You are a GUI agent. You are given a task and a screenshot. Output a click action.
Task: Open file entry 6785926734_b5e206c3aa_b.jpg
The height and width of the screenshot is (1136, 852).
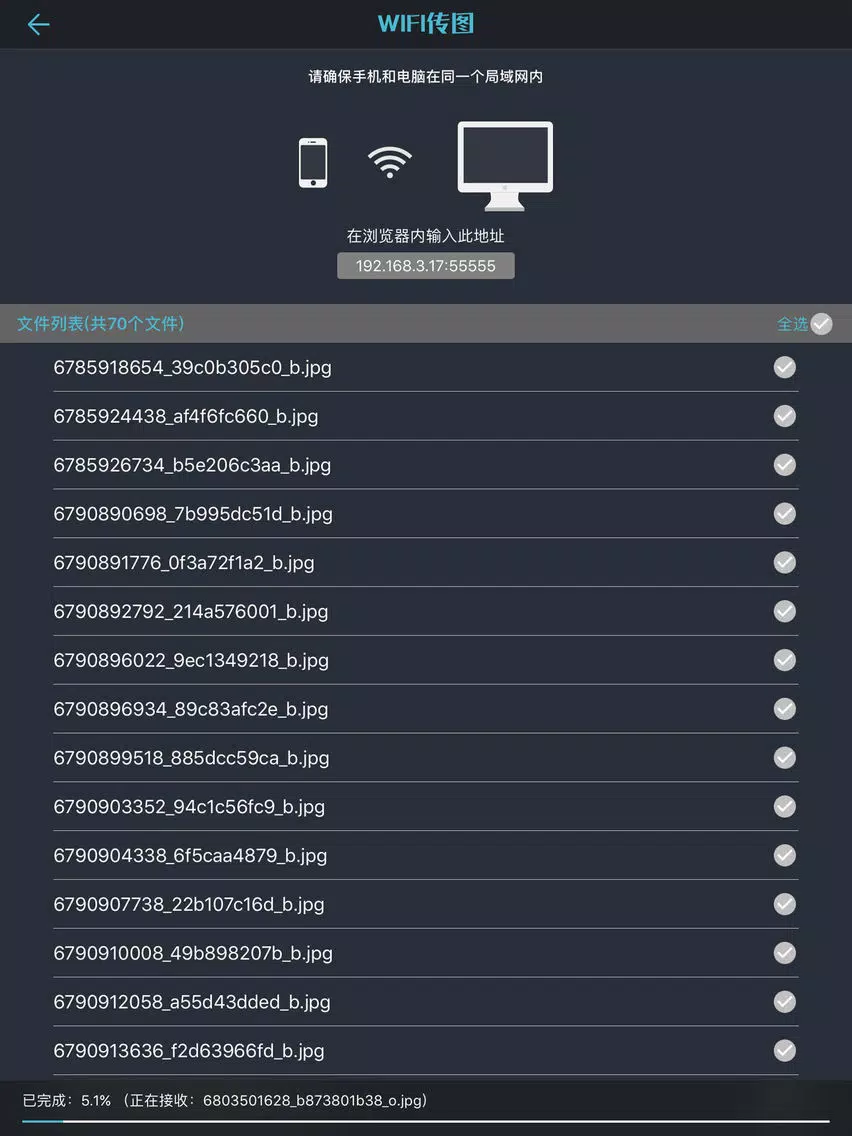[x=426, y=465]
